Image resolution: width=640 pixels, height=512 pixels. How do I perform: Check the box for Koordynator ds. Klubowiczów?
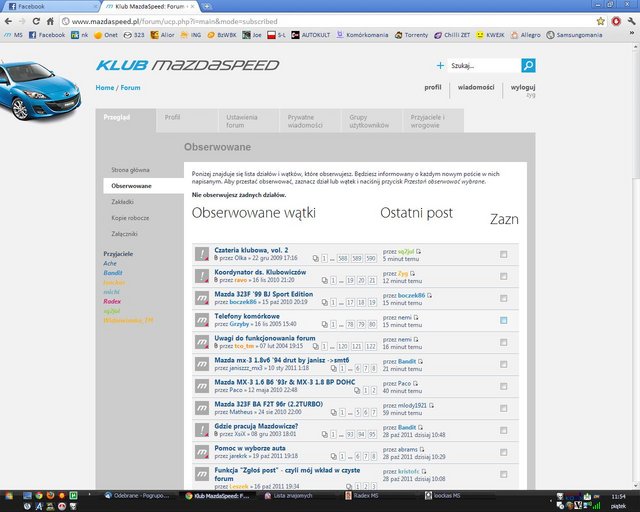click(x=504, y=276)
